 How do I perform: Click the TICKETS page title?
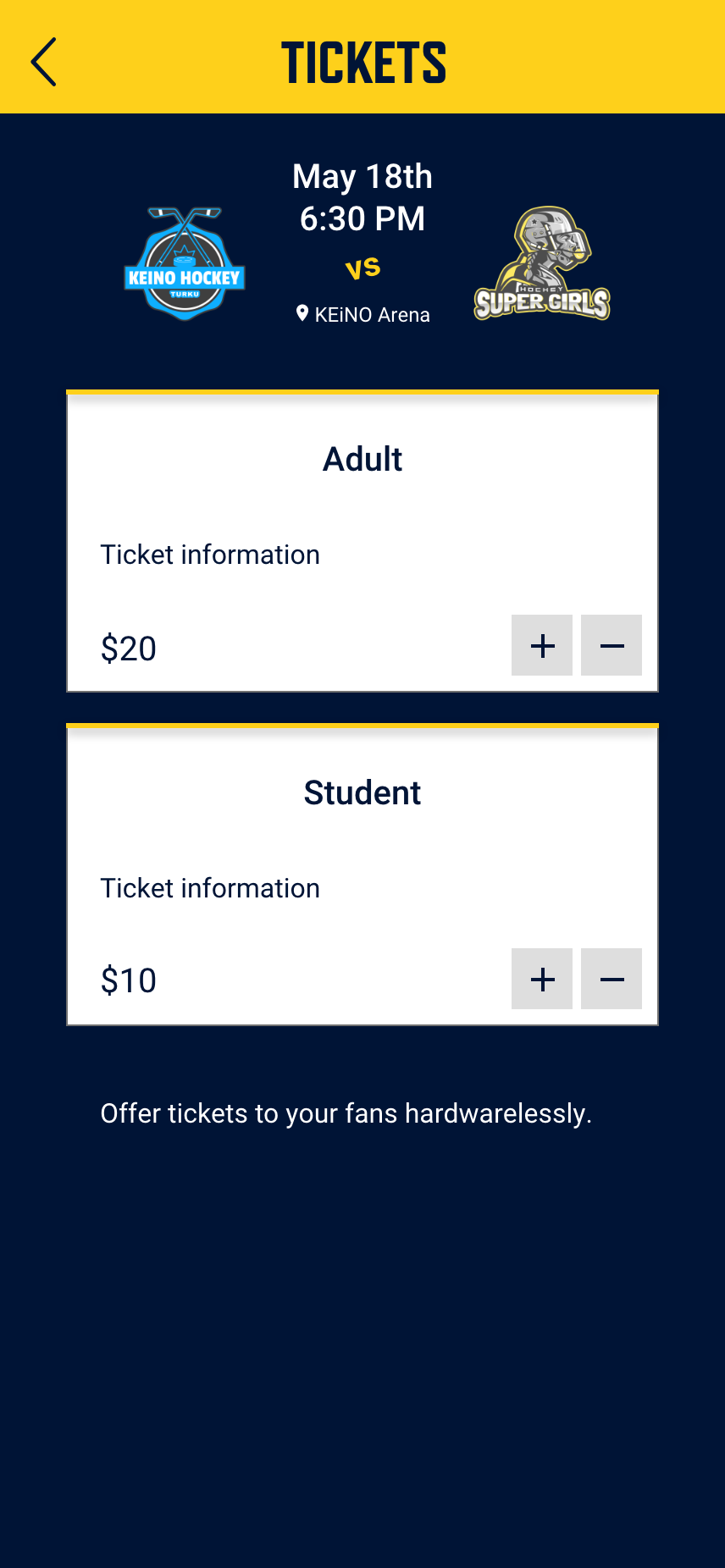363,63
